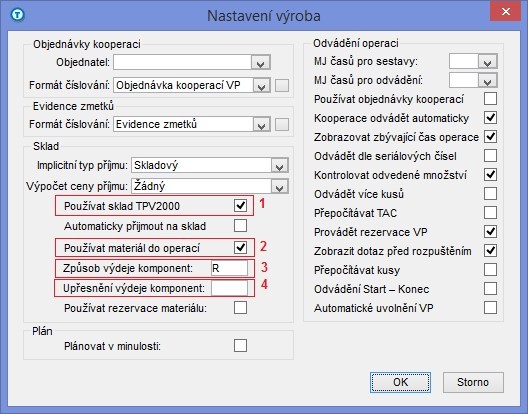This screenshot has width=528, height=414.
Task: Confirm settings with OK button
Action: pyautogui.click(x=400, y=382)
